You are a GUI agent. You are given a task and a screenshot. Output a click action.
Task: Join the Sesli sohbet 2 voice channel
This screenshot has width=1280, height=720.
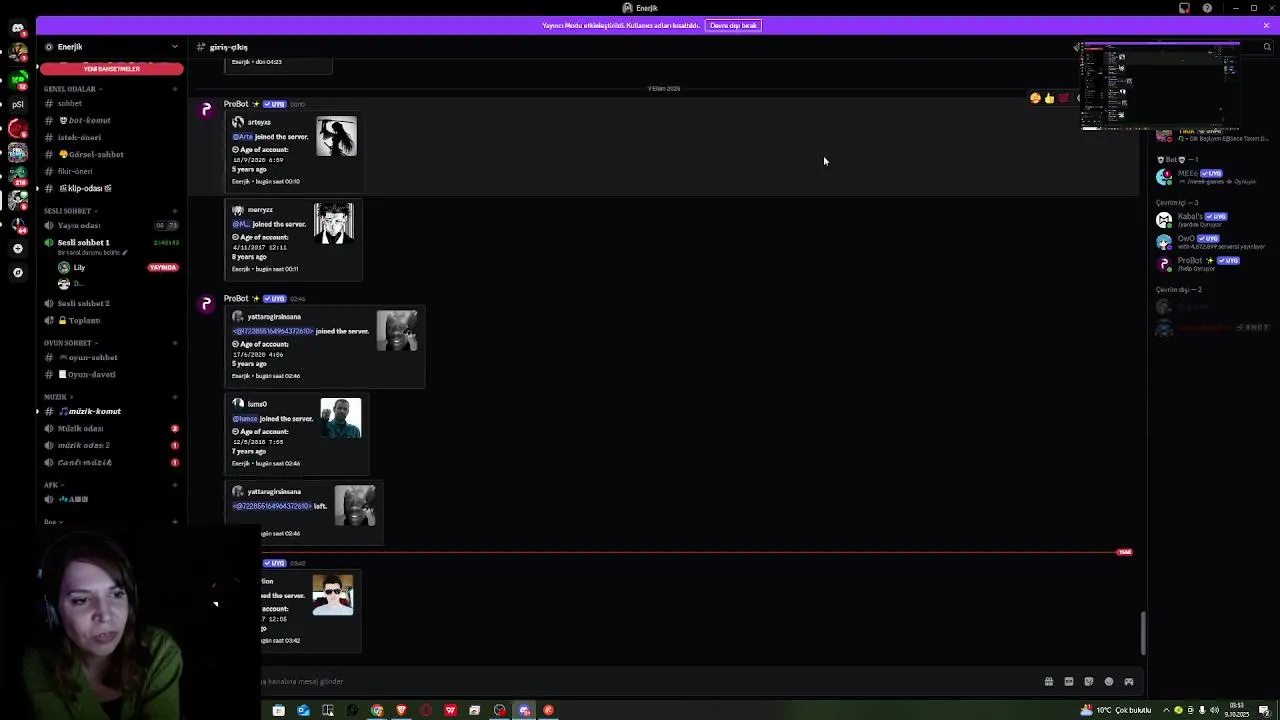pyautogui.click(x=110, y=303)
